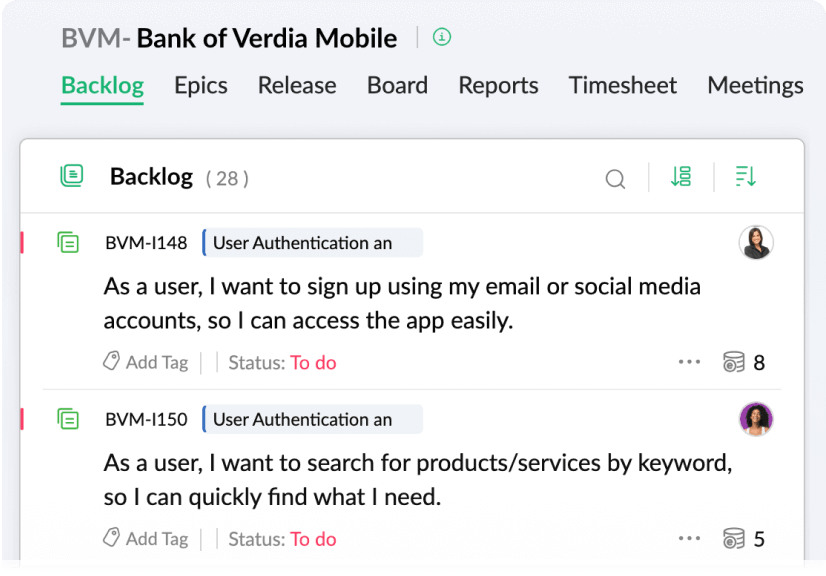Add Tag to BVM-I150 story
The width and height of the screenshot is (826, 576).
(x=146, y=539)
